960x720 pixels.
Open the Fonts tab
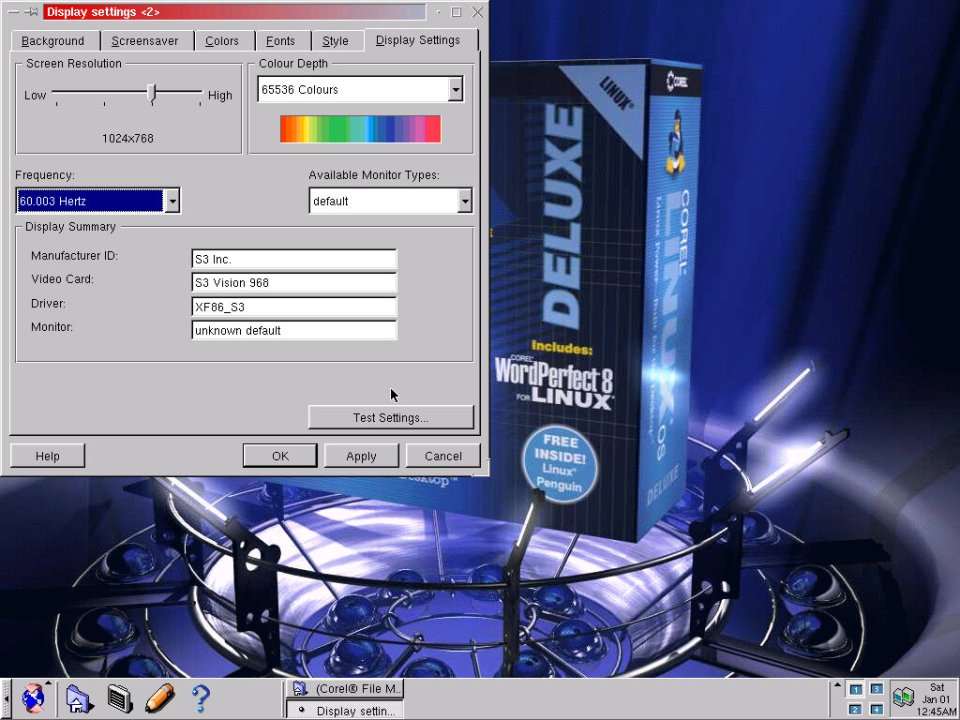[x=280, y=41]
